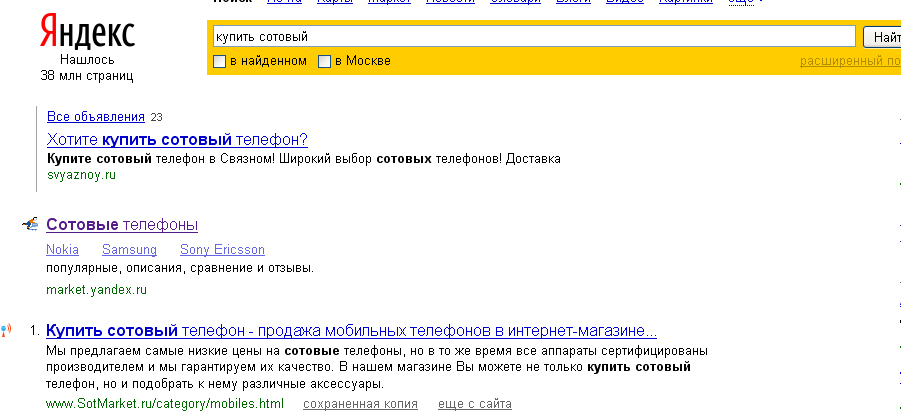
Task: Follow the Nokia link
Action: (62, 249)
